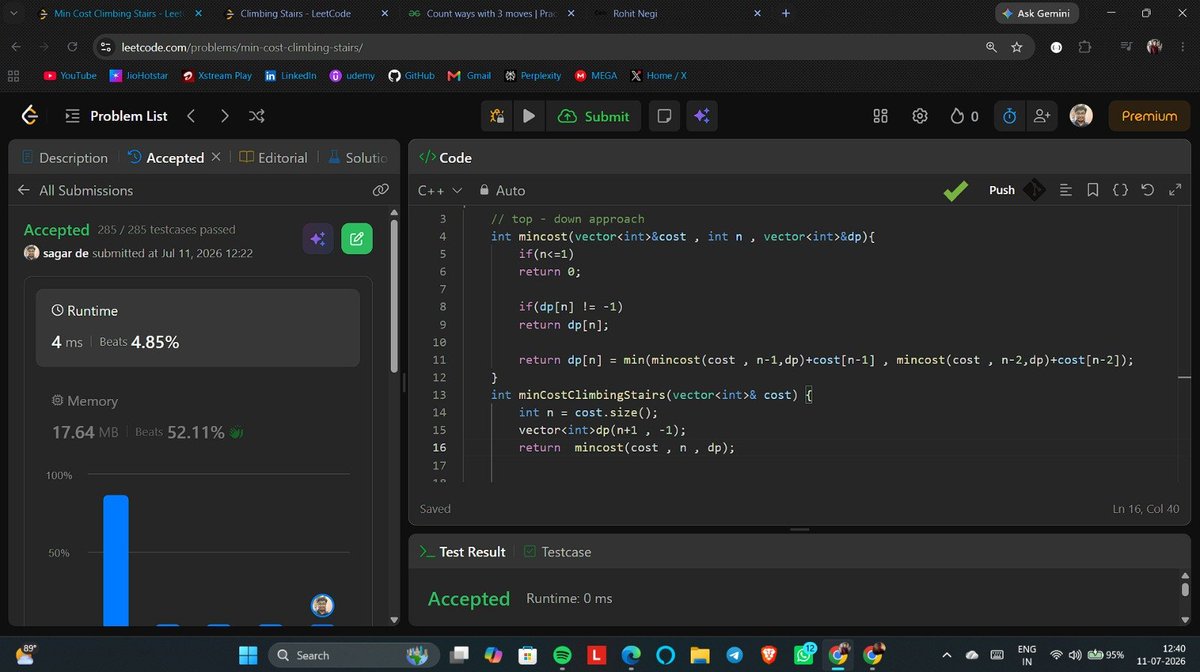Click the LeetCode logo icon
Image resolution: width=1200 pixels, height=672 pixels.
[x=30, y=116]
